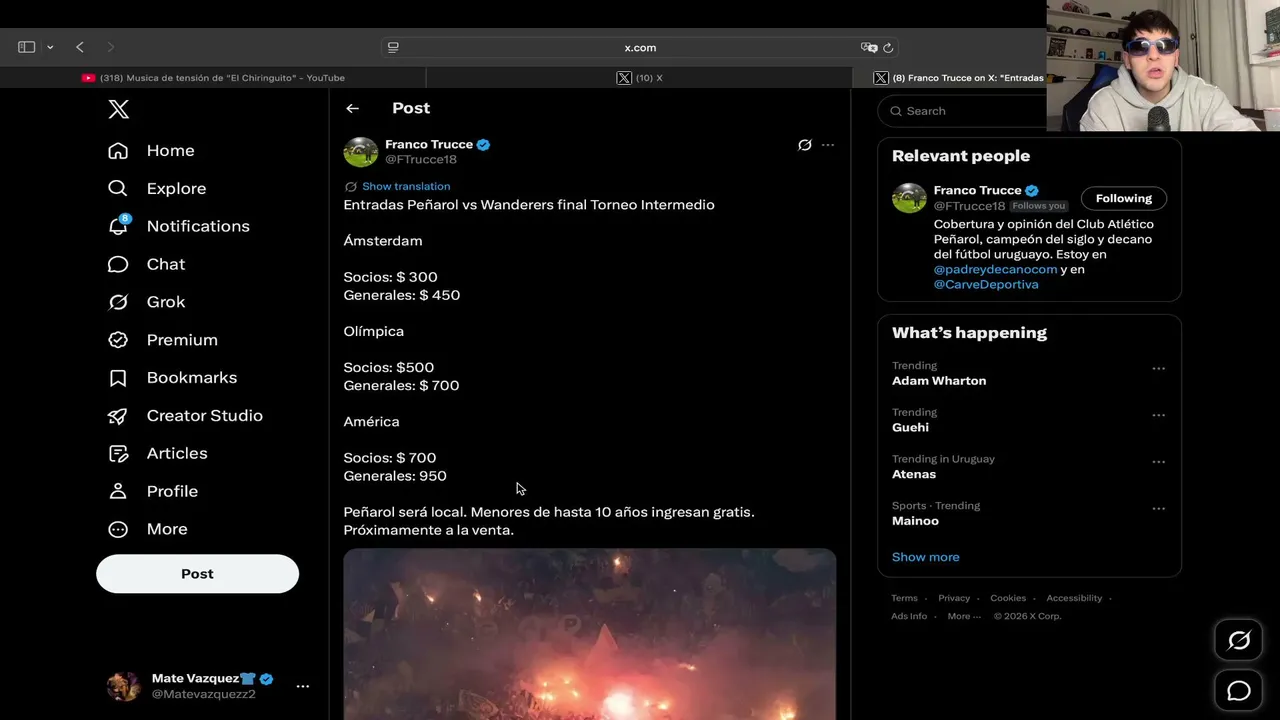Open options for Mainoo trend

tap(1158, 509)
